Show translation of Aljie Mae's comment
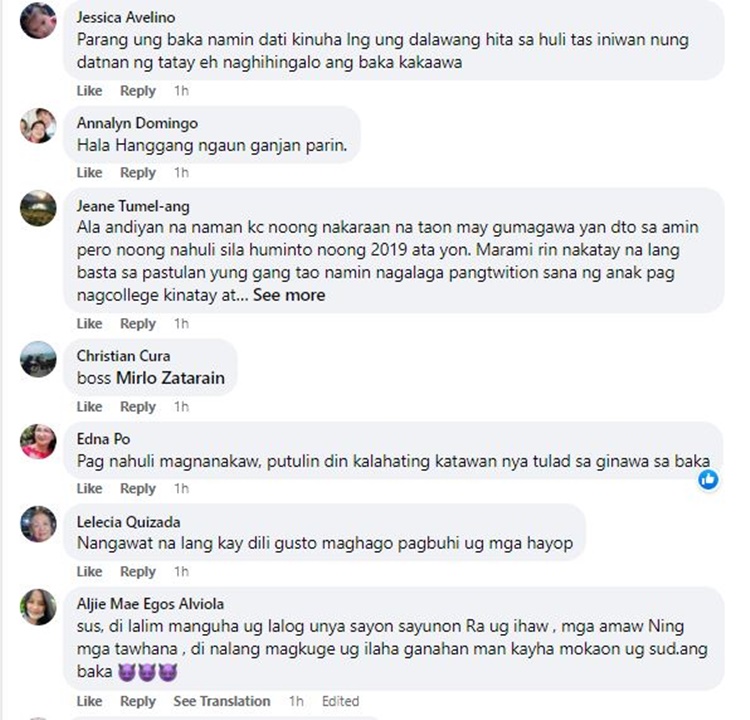This screenshot has height=720, width=750. tap(222, 701)
